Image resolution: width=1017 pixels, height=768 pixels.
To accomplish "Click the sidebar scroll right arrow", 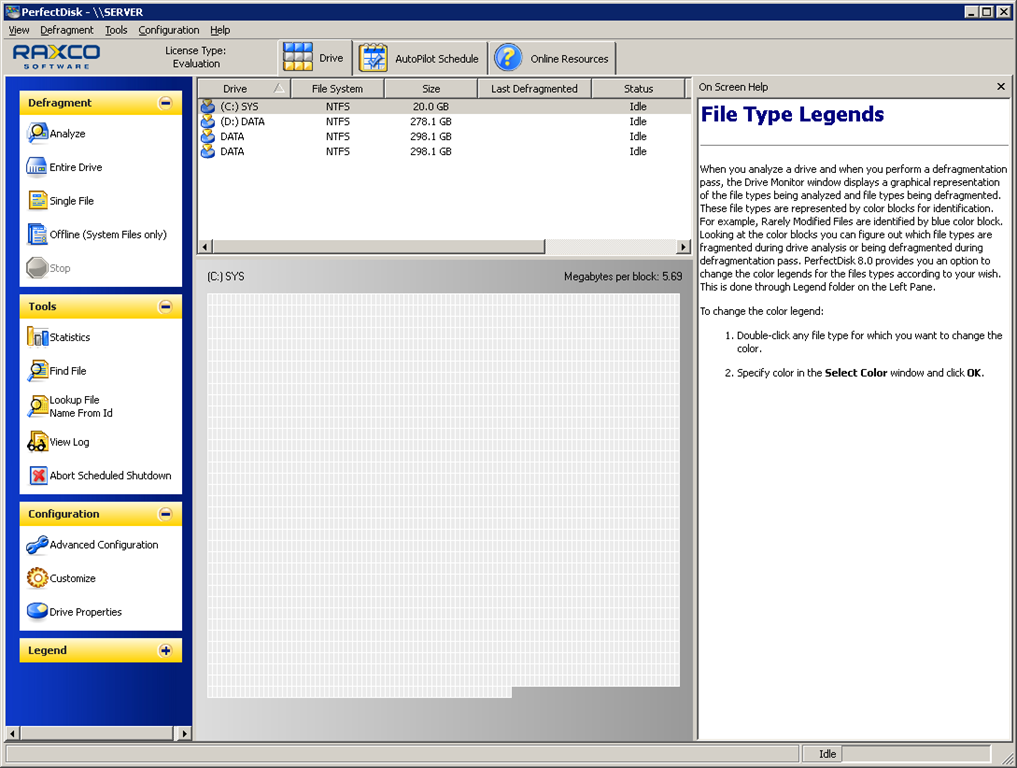I will click(x=184, y=734).
